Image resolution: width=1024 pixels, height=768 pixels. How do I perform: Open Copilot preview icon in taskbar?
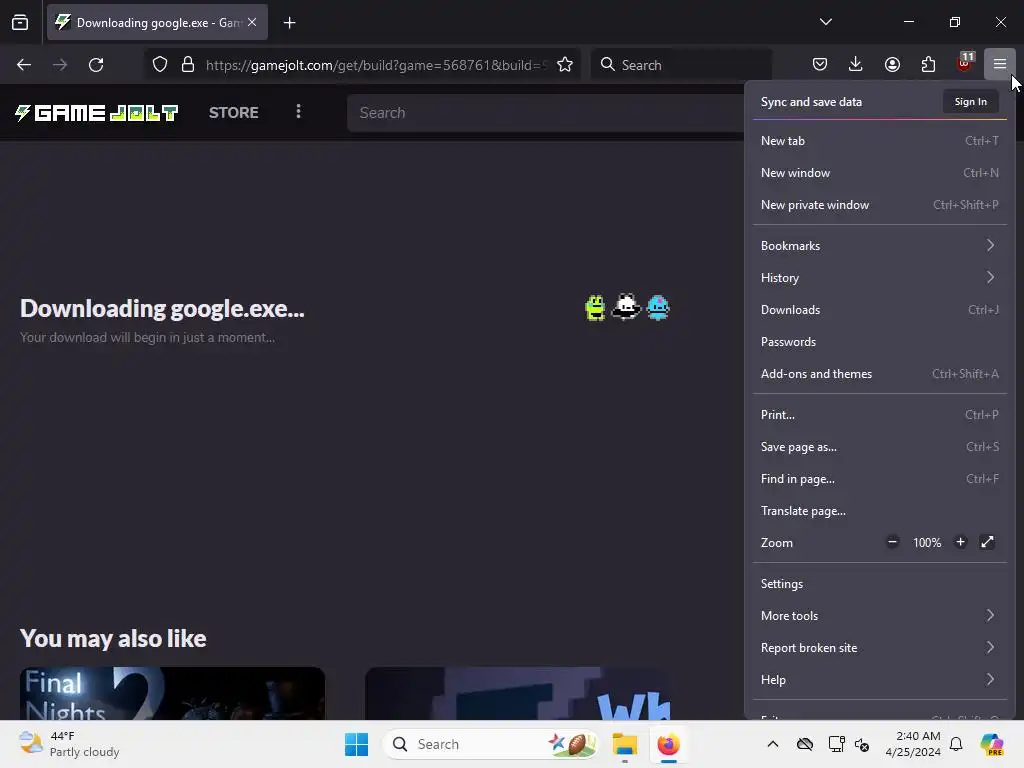point(992,744)
